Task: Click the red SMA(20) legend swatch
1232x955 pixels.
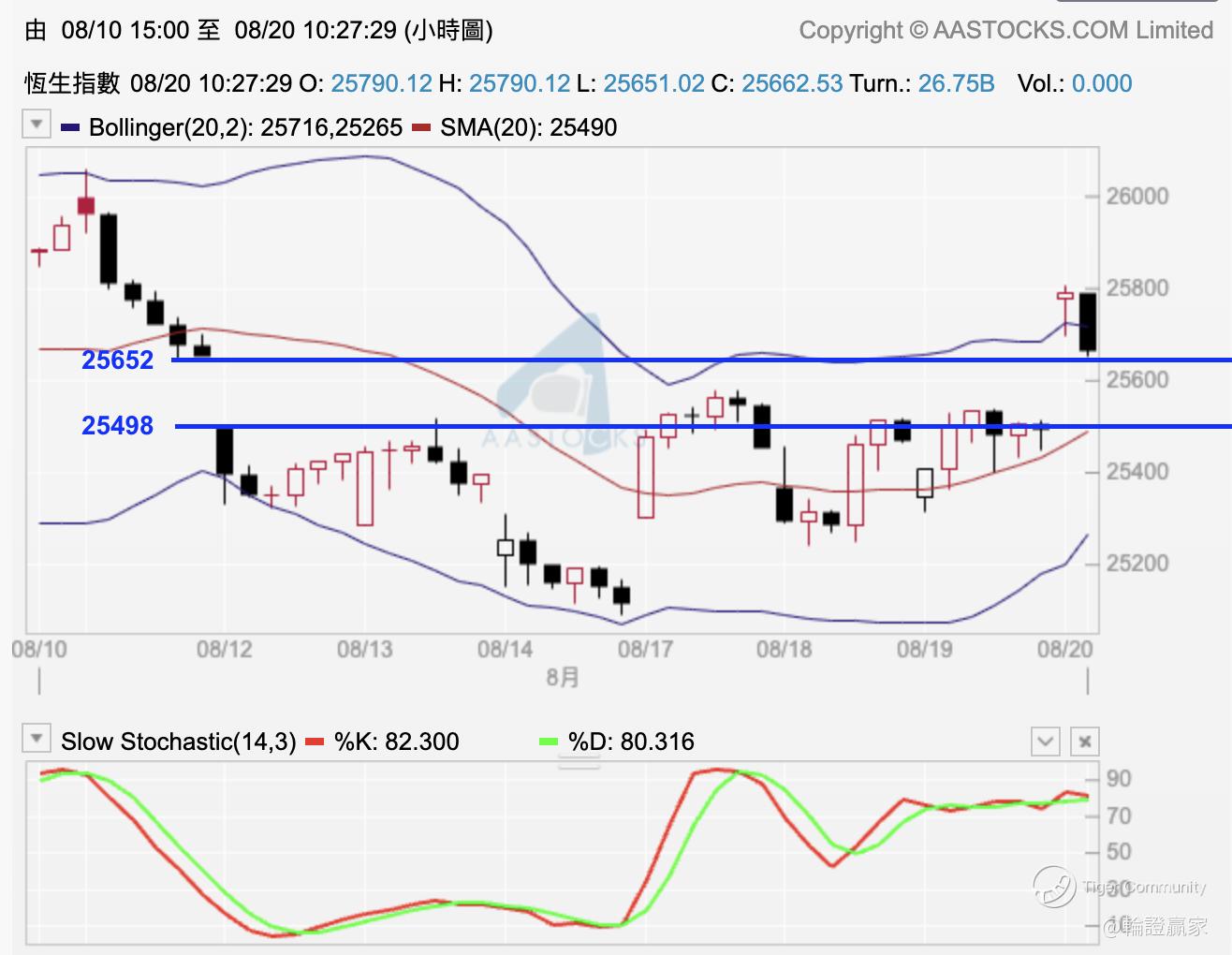Action: coord(421,127)
